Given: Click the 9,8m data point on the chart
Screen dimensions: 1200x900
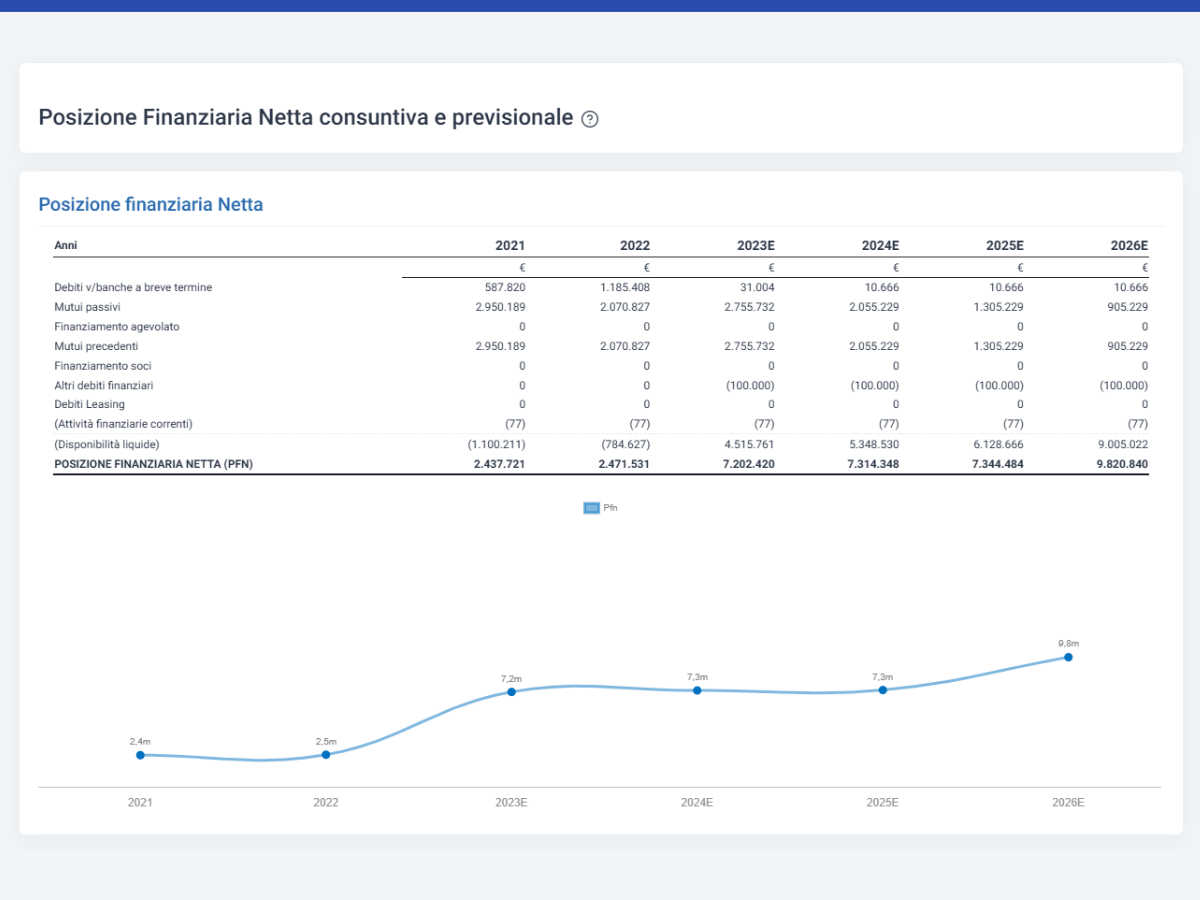Looking at the screenshot, I should coord(1068,657).
